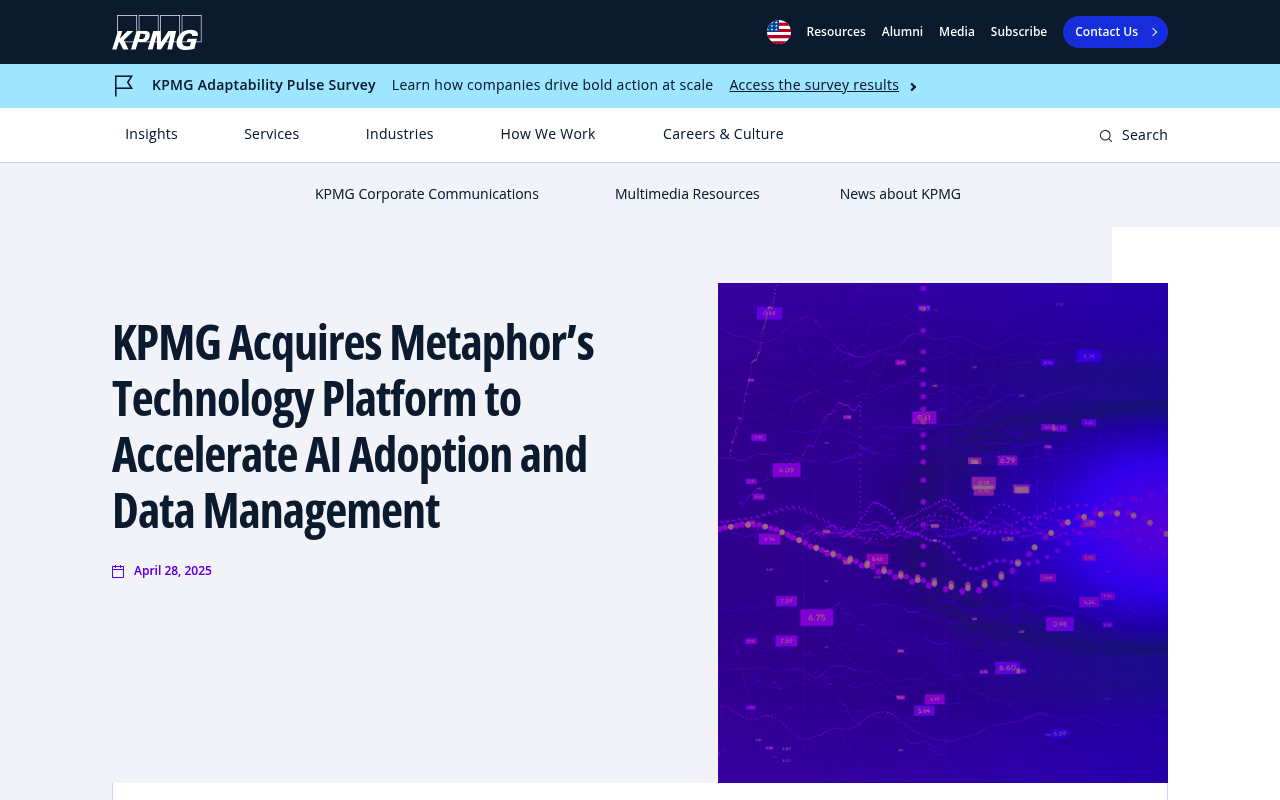This screenshot has height=800, width=1280.
Task: Follow the Access the survey results link
Action: (814, 85)
